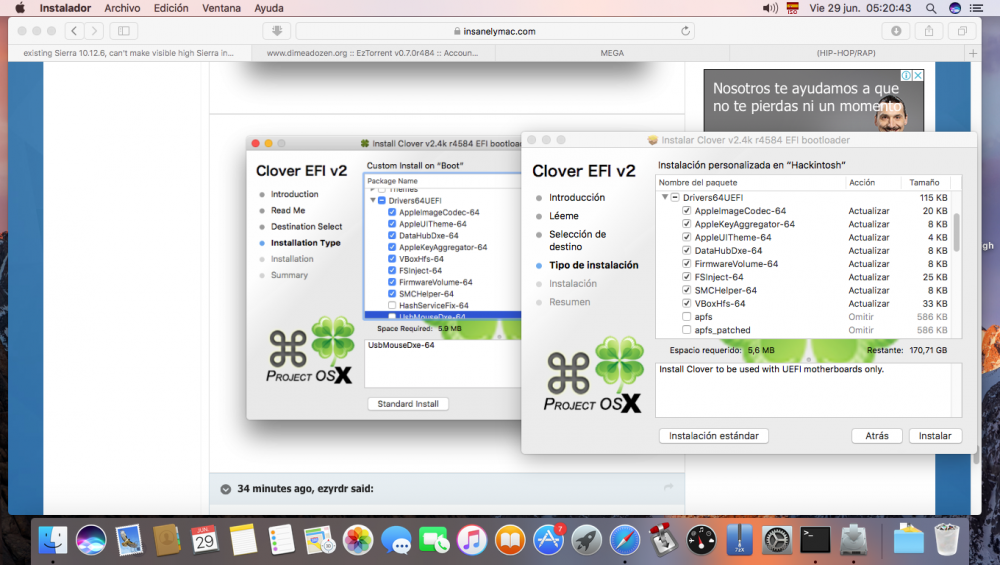Screen dimensions: 1000x565
Task: Open FaceTime from the dock
Action: pyautogui.click(x=434, y=540)
